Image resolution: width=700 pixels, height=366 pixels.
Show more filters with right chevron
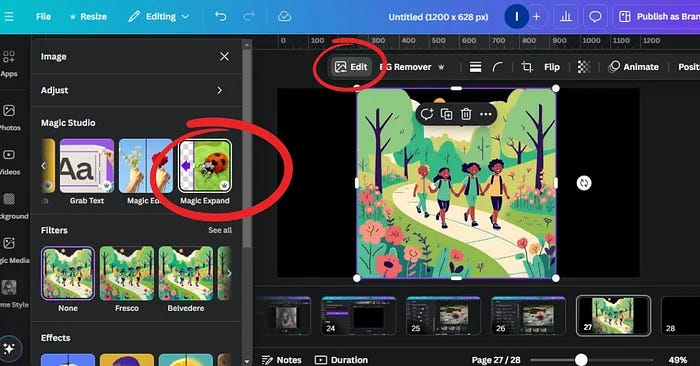pos(229,273)
